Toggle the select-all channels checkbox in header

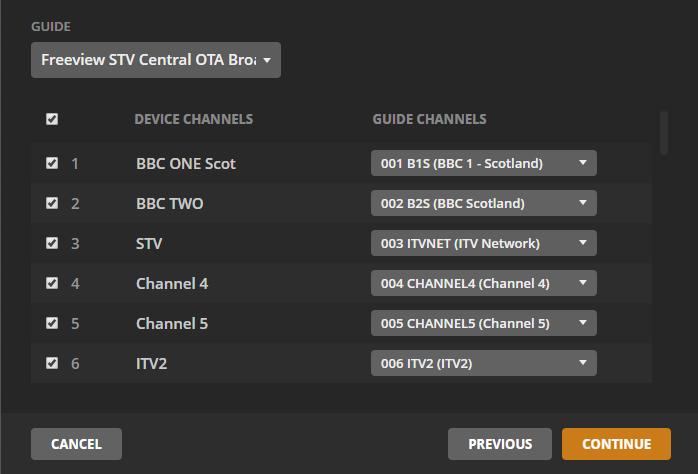point(52,119)
